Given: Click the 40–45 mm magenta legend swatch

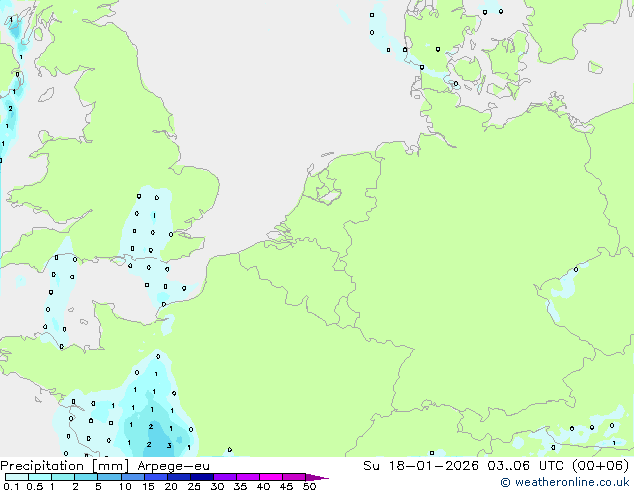Looking at the screenshot, I should (x=271, y=477).
